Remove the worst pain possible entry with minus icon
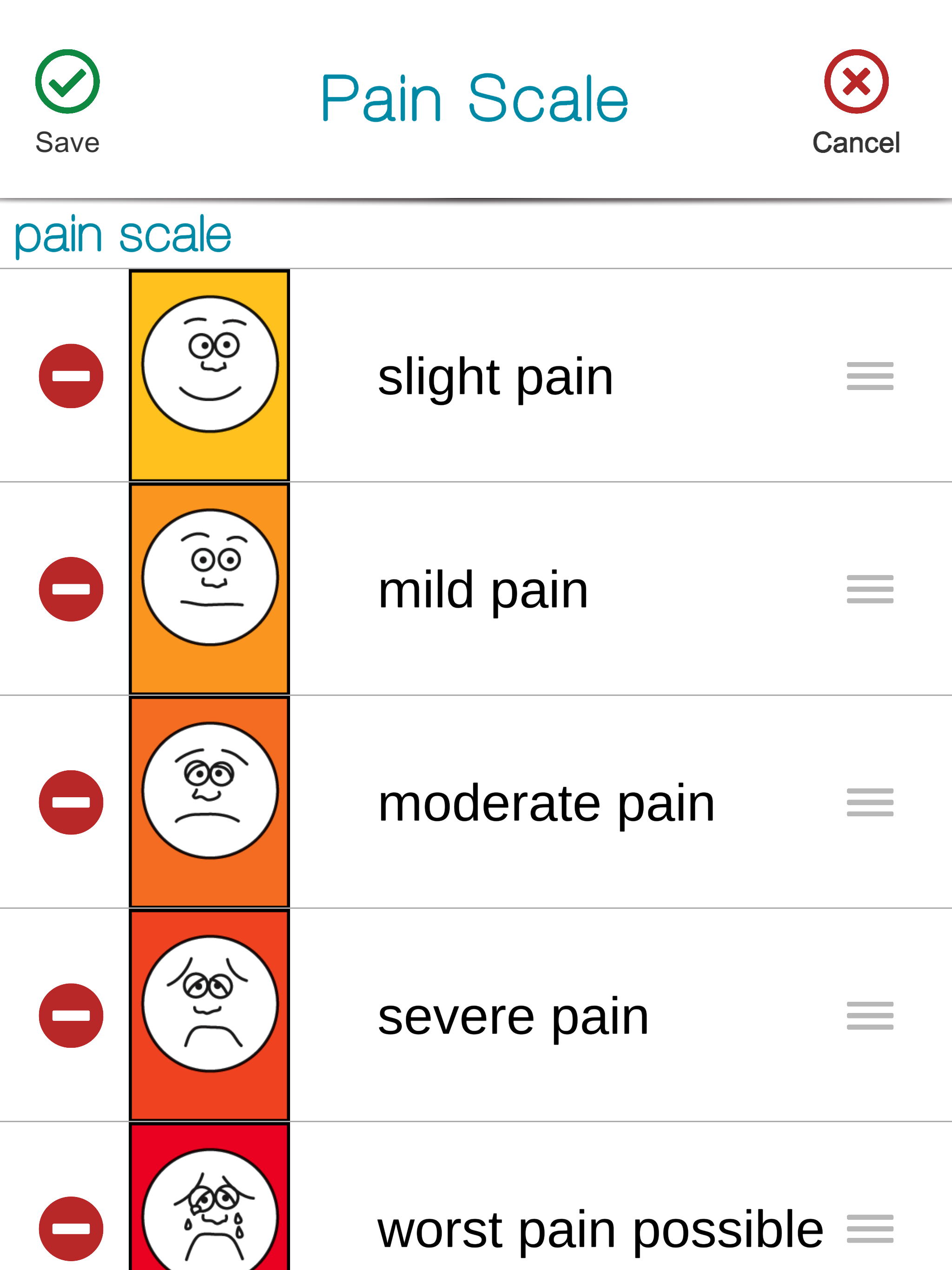Screen dimensions: 952x1270 (71, 1228)
